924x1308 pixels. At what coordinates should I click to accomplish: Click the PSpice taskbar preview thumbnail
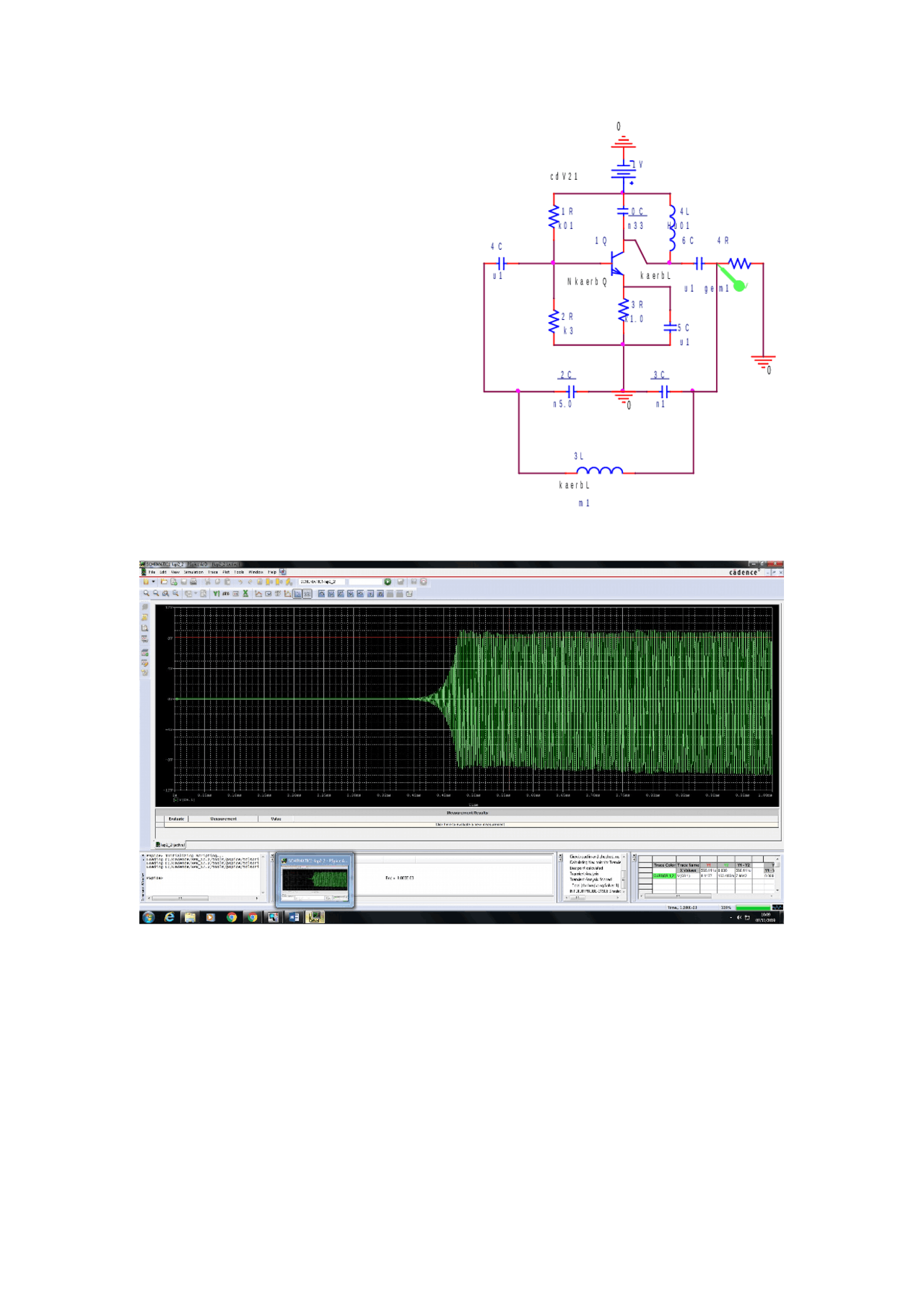click(x=315, y=880)
